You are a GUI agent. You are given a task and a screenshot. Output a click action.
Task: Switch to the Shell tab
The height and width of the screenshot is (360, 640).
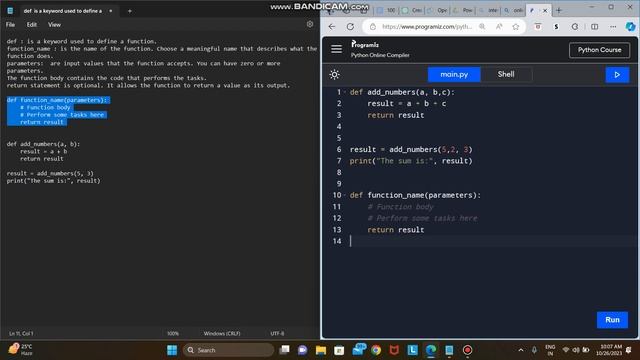click(506, 74)
